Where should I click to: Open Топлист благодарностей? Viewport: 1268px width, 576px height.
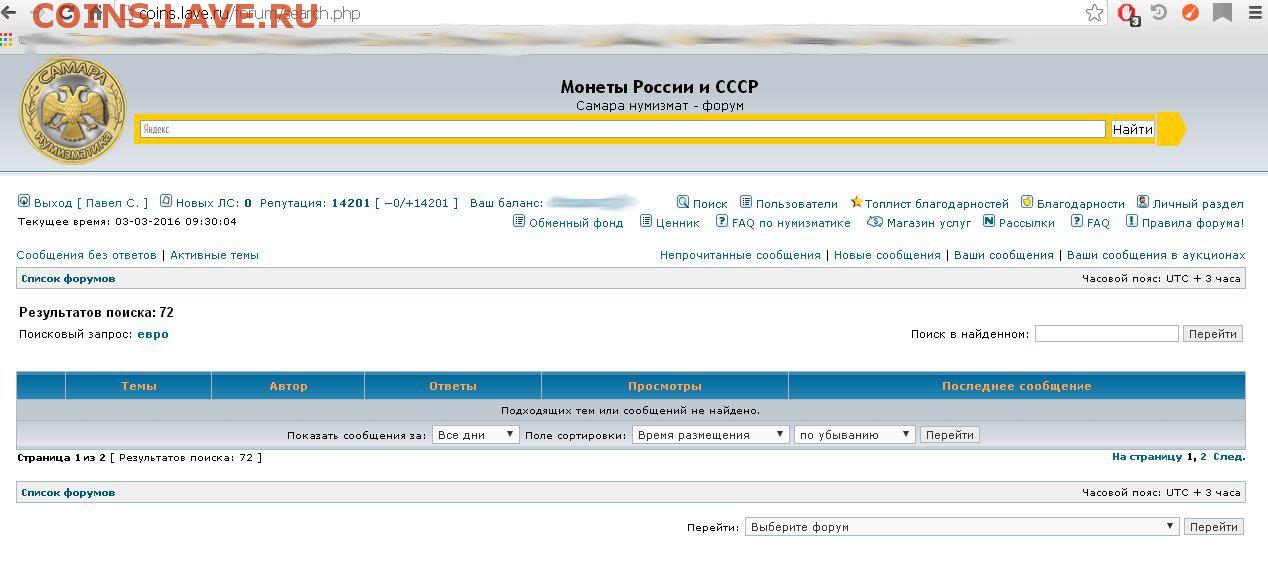pos(937,204)
